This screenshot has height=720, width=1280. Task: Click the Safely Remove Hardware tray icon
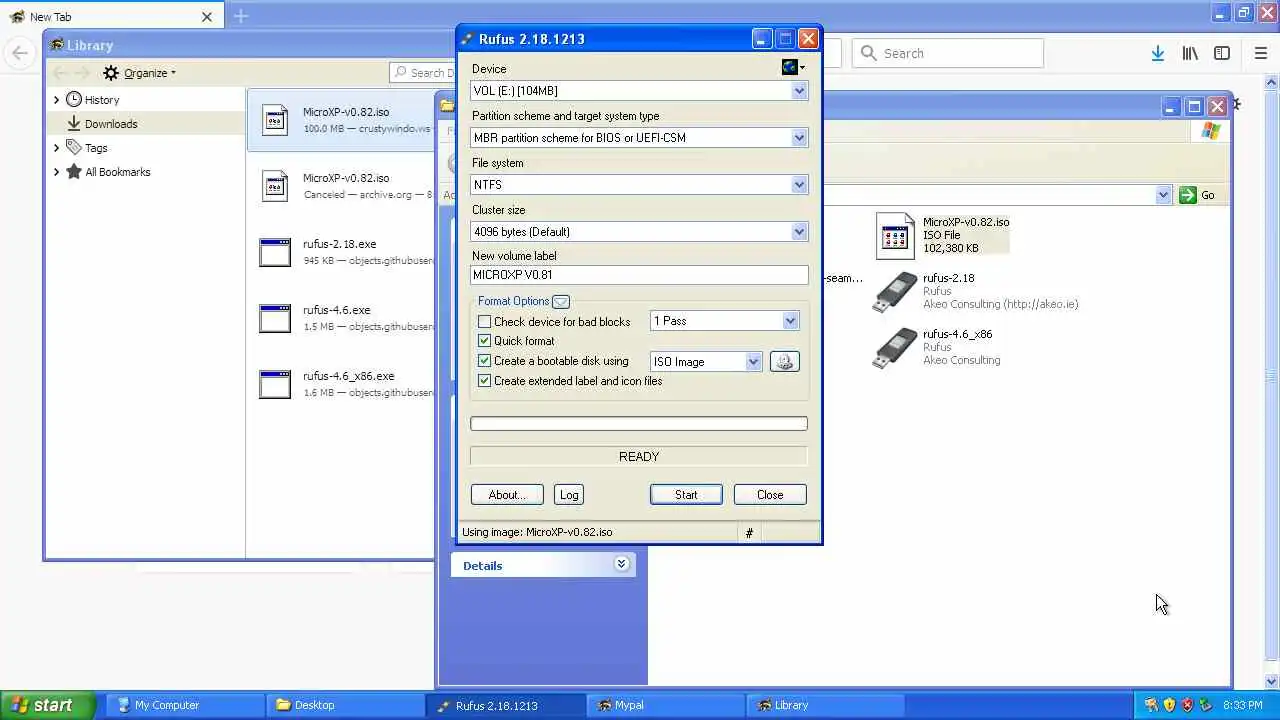click(1206, 705)
